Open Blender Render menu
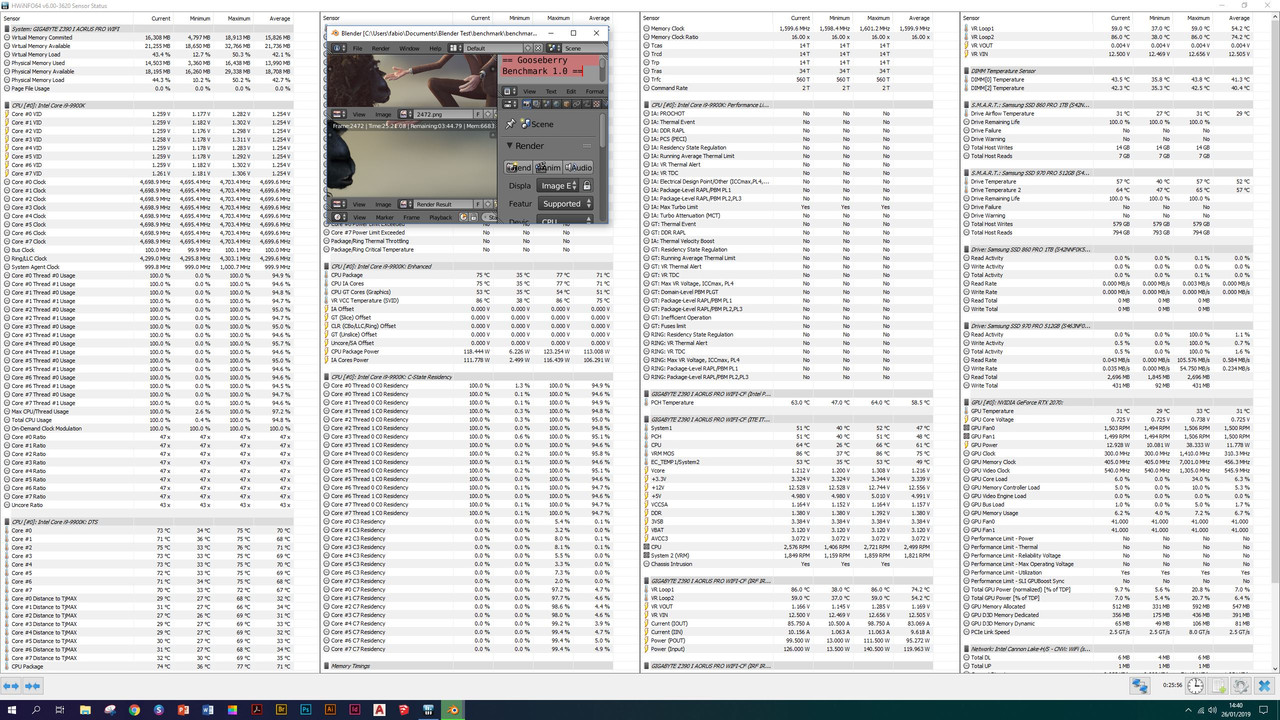This screenshot has width=1280, height=720. tap(381, 48)
